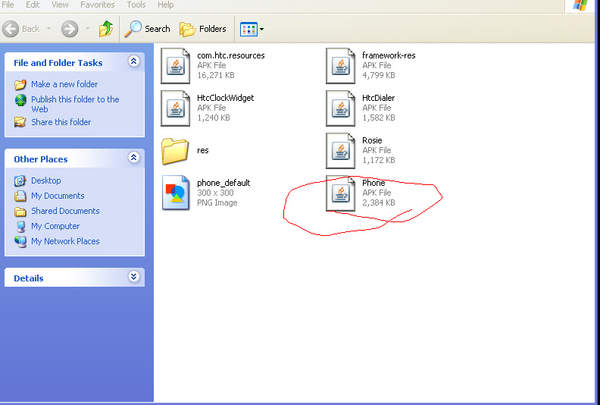Click the My Documents folder icon
600x405 pixels.
click(x=20, y=196)
